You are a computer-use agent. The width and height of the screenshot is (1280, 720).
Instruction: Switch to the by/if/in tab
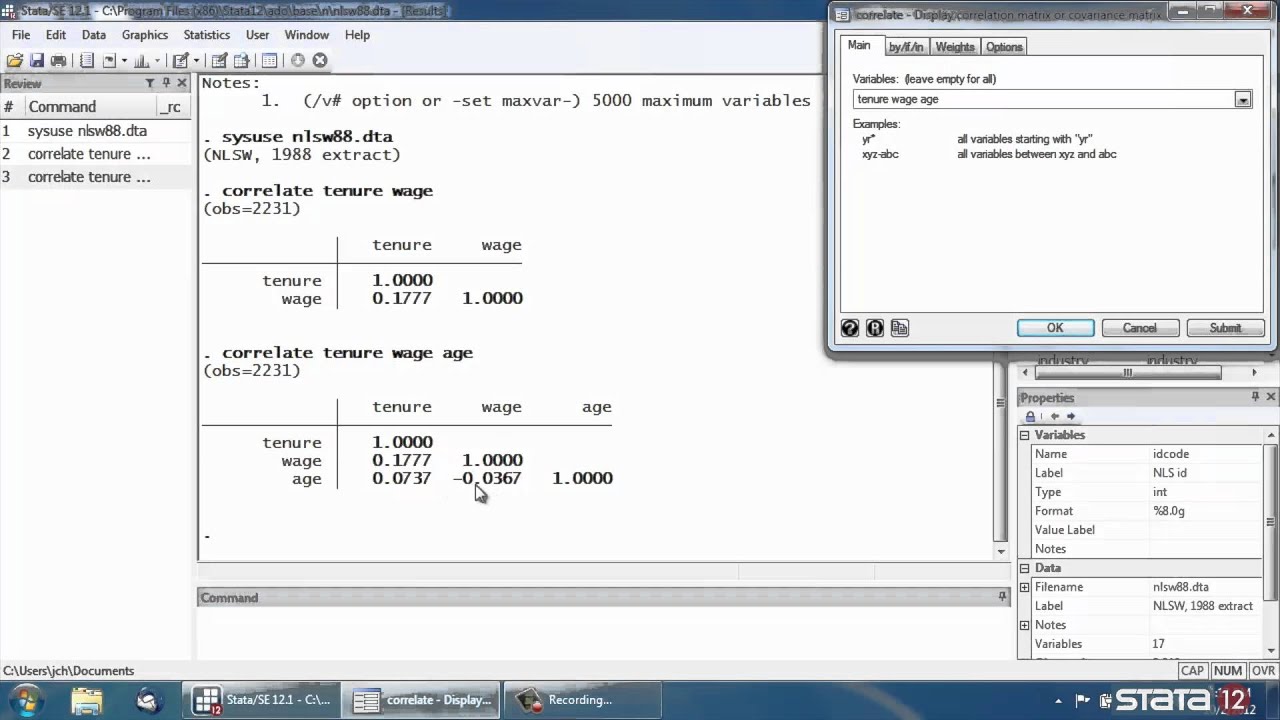coord(907,47)
